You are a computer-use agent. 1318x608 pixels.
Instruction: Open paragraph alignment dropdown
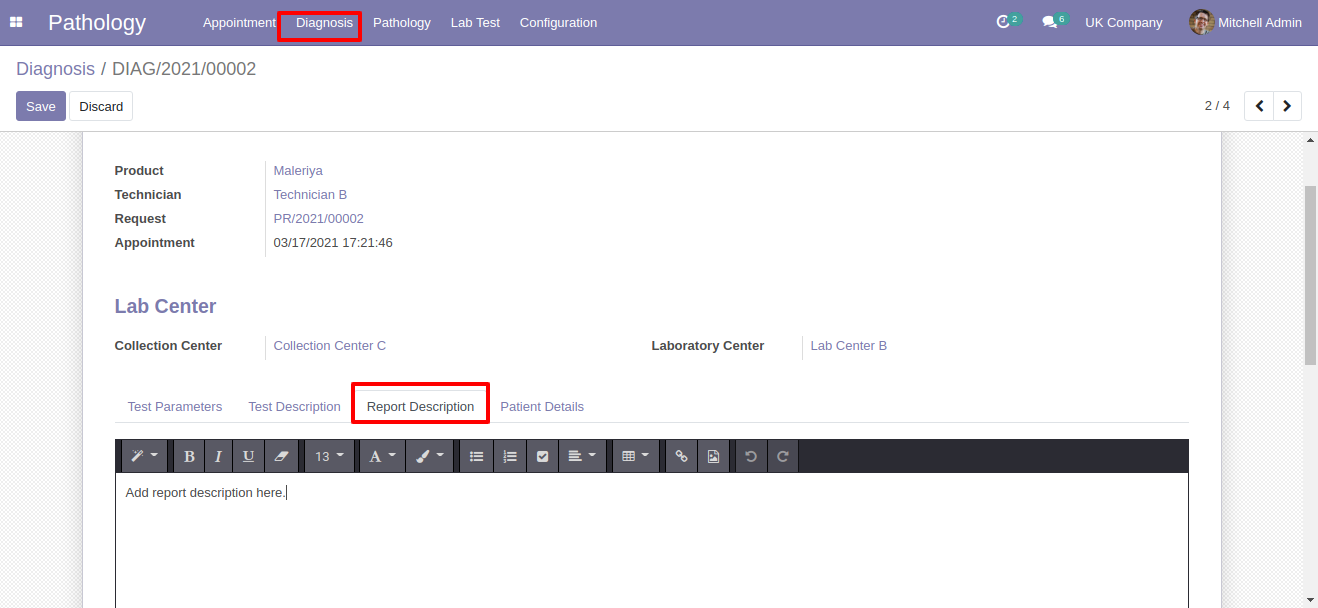[581, 456]
